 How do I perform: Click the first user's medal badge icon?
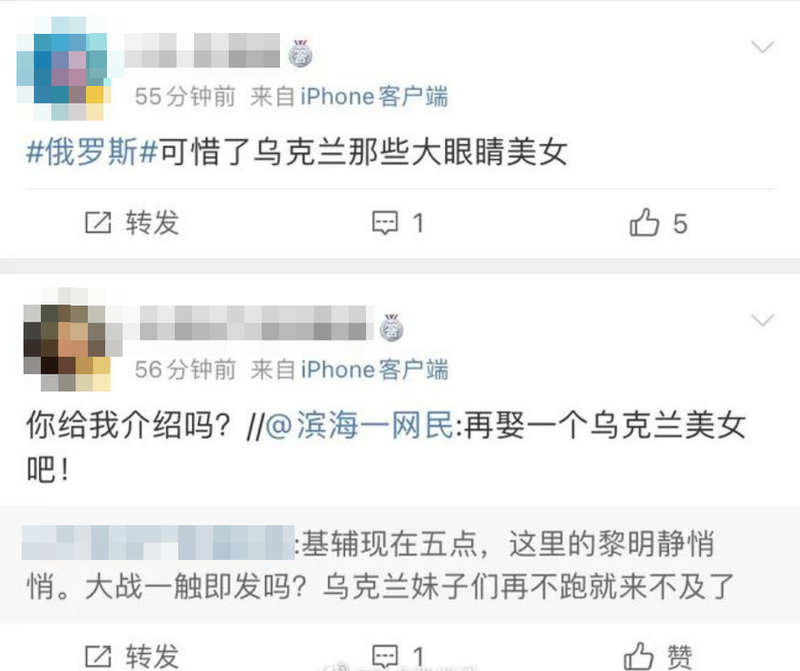pos(301,54)
